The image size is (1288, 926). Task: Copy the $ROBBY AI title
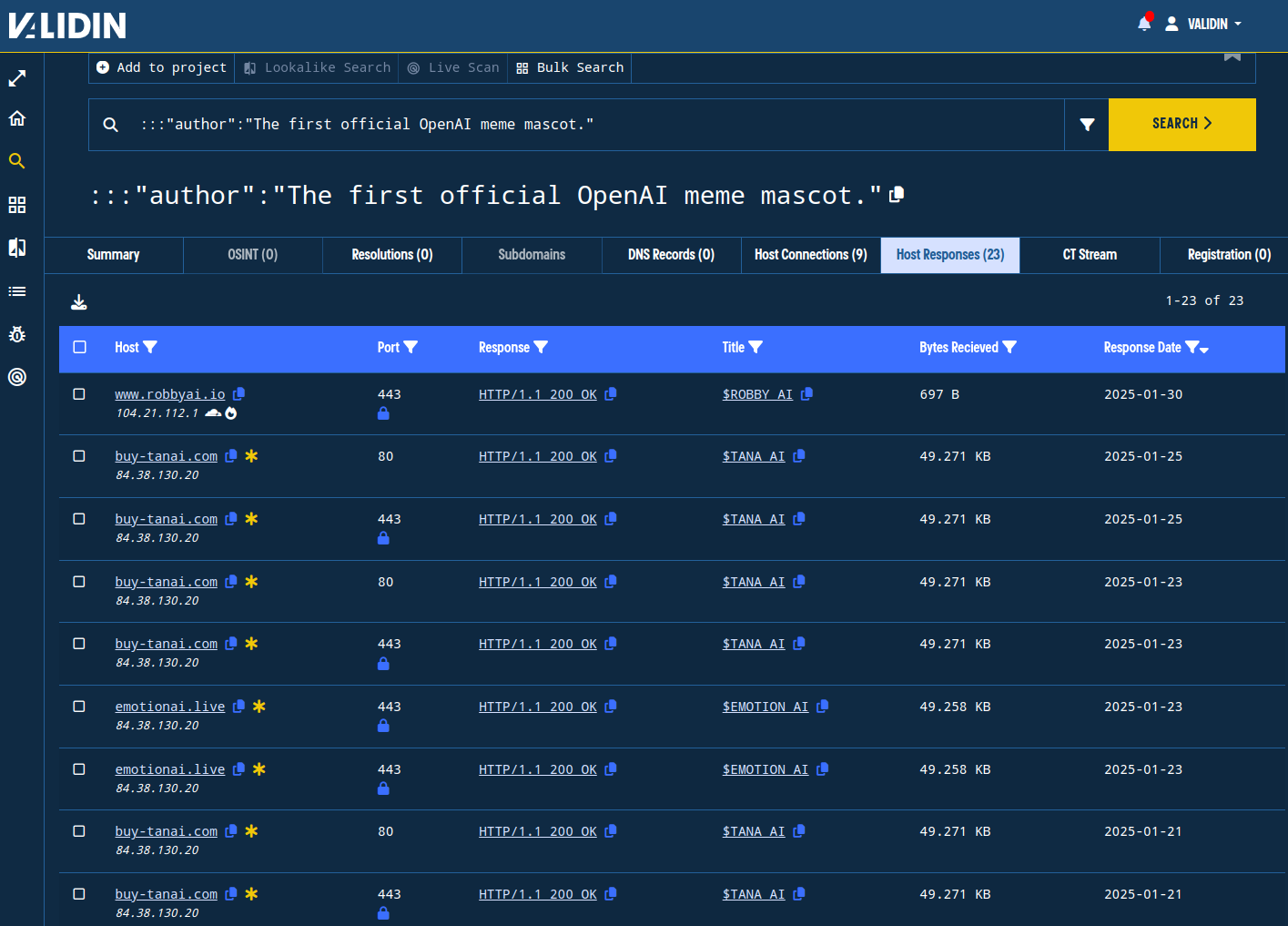coord(806,394)
